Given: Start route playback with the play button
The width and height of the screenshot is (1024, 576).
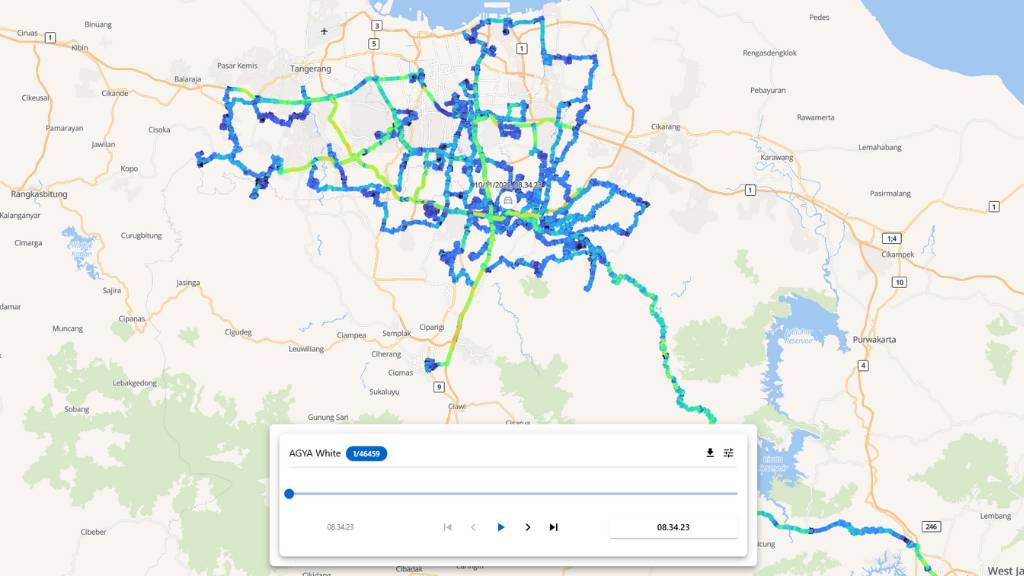Looking at the screenshot, I should (x=501, y=527).
